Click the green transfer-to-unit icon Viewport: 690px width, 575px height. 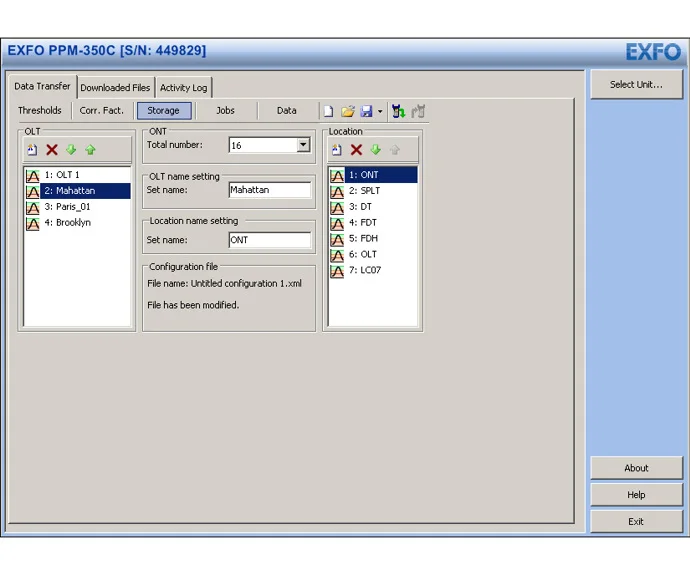[x=398, y=111]
